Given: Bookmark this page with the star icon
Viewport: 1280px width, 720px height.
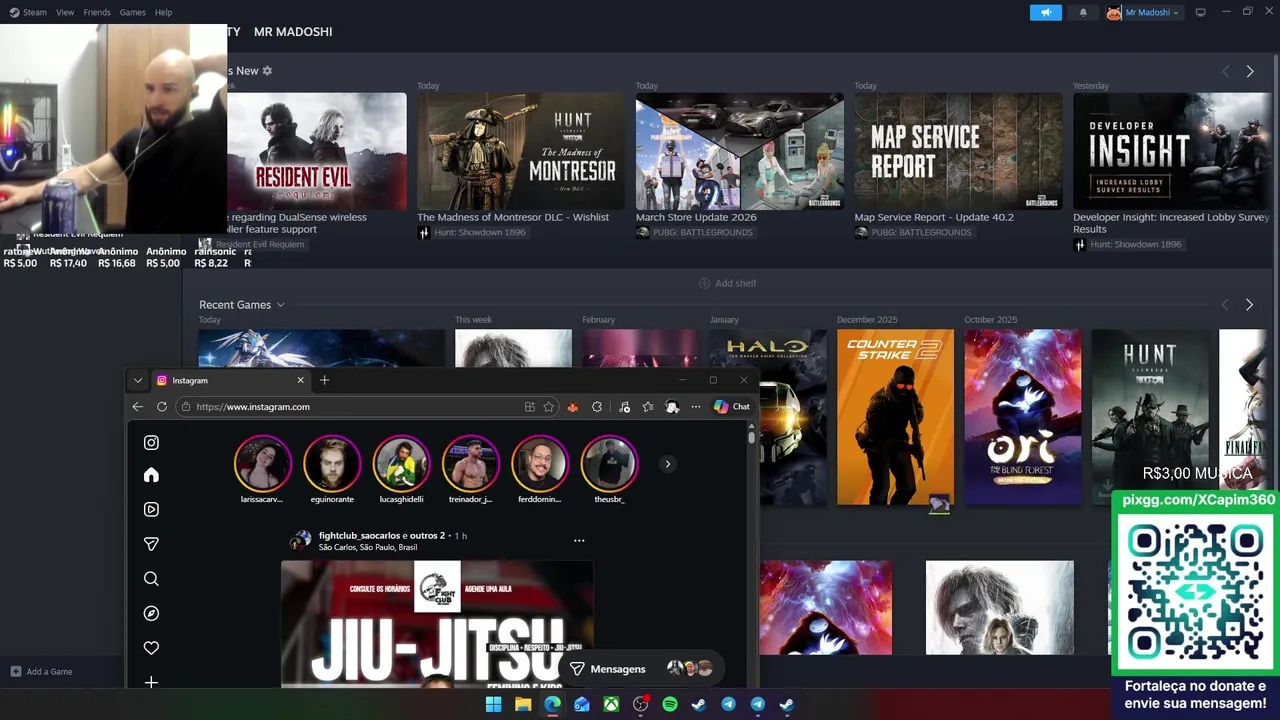Looking at the screenshot, I should pos(549,407).
